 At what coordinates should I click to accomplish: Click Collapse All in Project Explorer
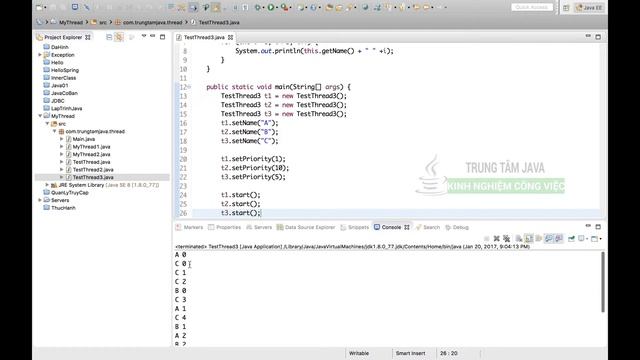(109, 37)
